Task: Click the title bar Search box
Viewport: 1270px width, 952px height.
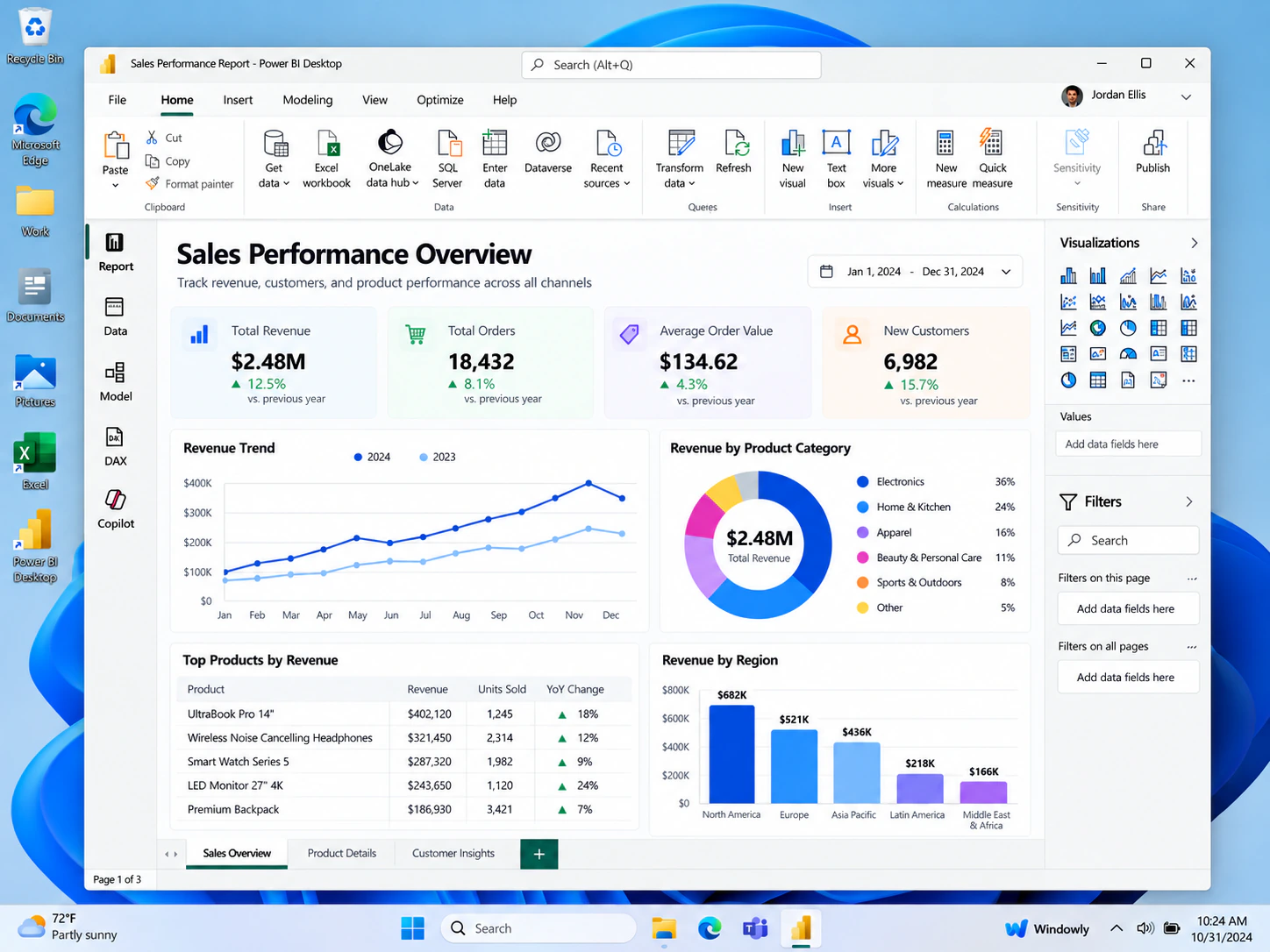Action: pyautogui.click(x=672, y=65)
